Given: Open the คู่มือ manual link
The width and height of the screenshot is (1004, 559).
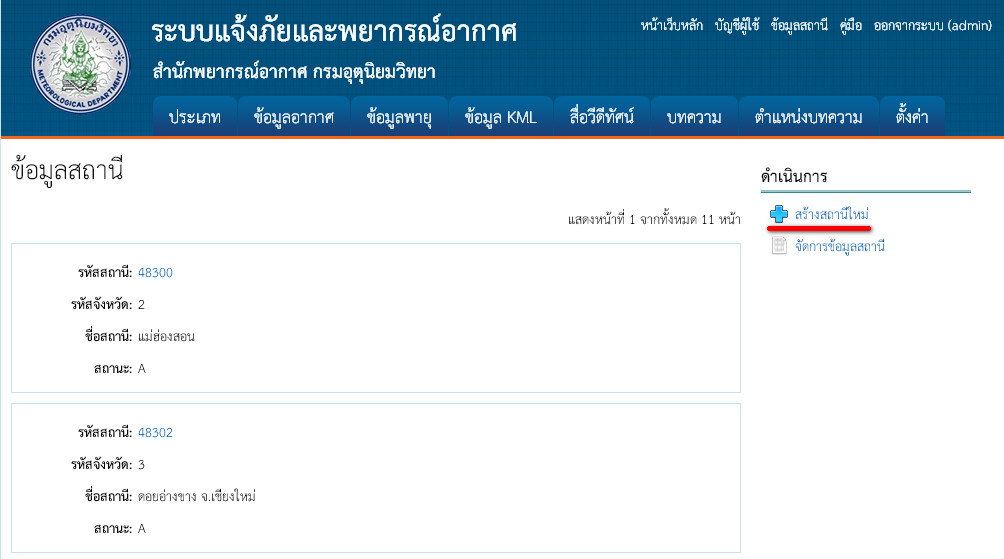Looking at the screenshot, I should click(851, 26).
